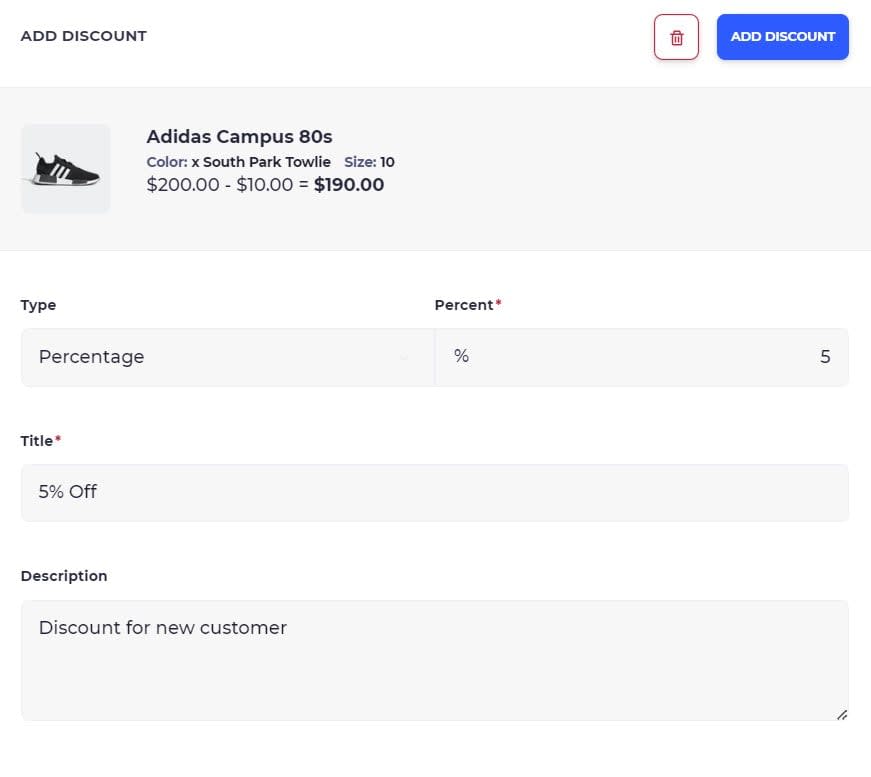The width and height of the screenshot is (871, 777).
Task: Click the ADD DISCOUNT page heading
Action: tap(84, 36)
